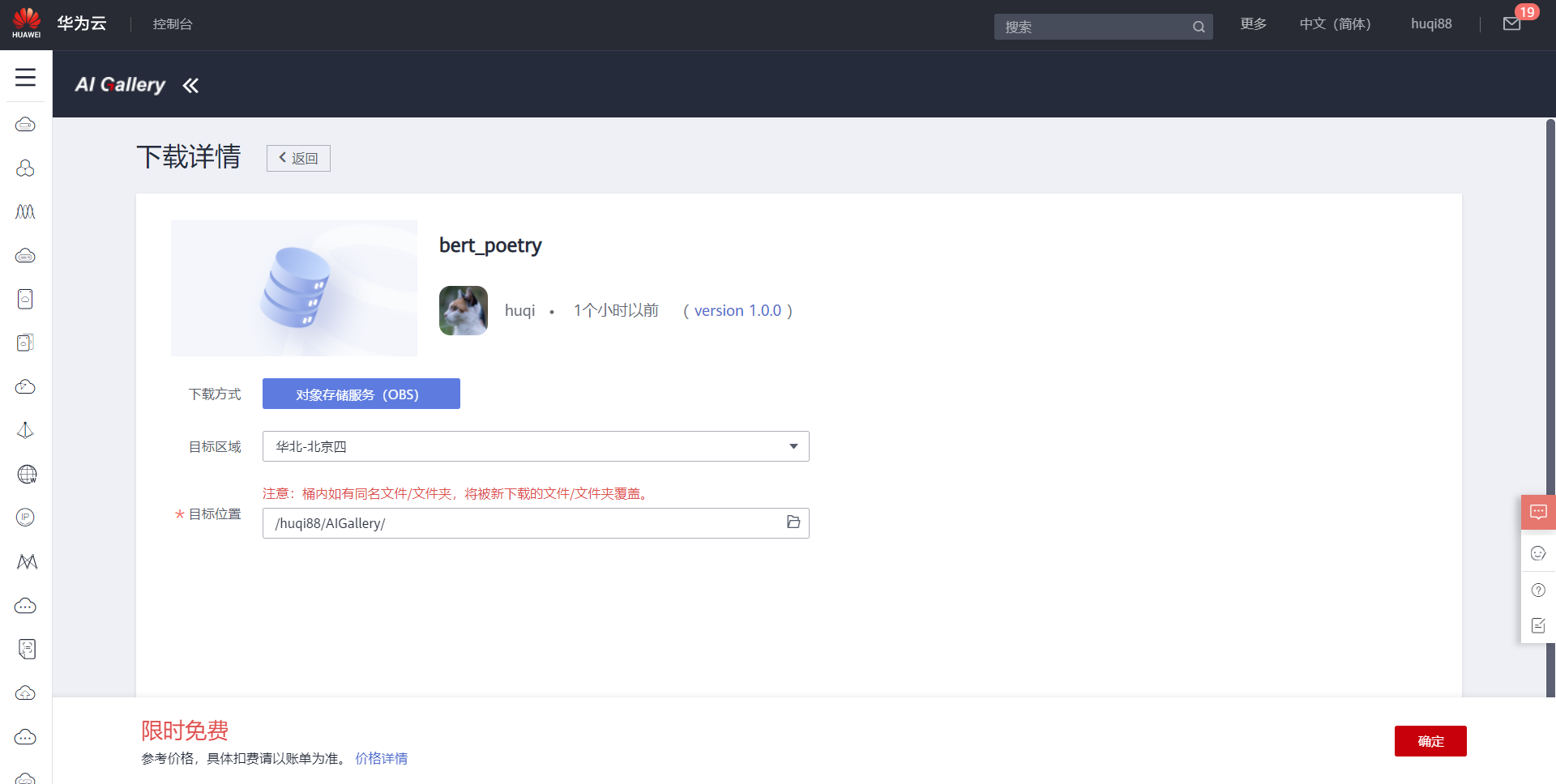Click the Huawei logo
Screen dimensions: 1556x784
27,23
